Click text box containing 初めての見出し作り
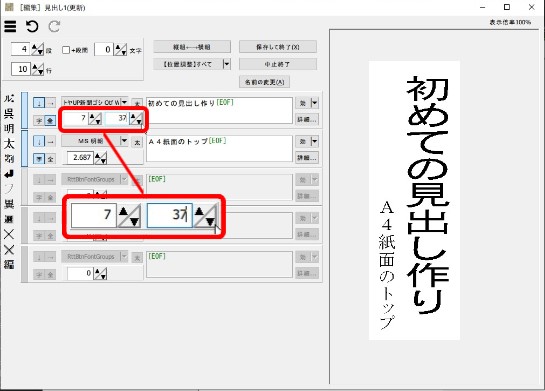Viewport: 545px width, 391px height. (219, 111)
